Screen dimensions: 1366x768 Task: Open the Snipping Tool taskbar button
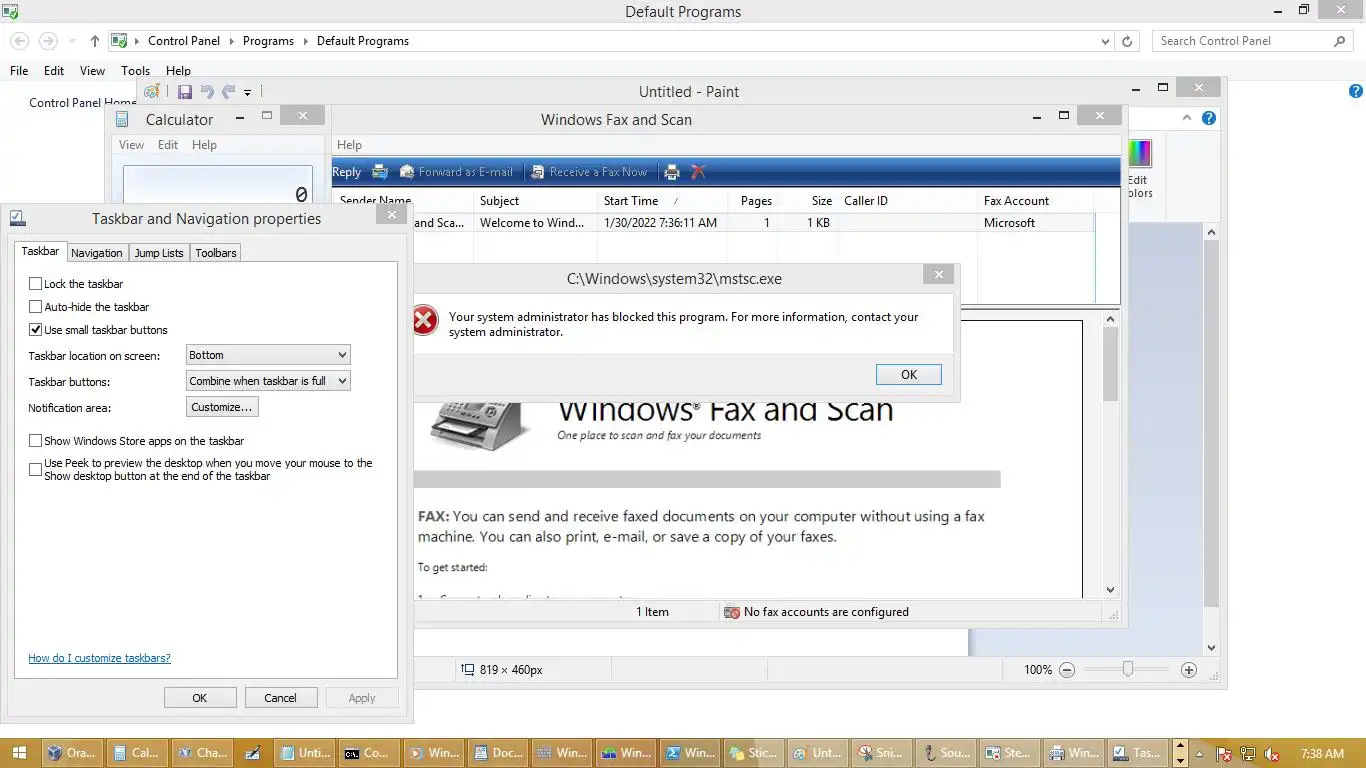click(880, 753)
